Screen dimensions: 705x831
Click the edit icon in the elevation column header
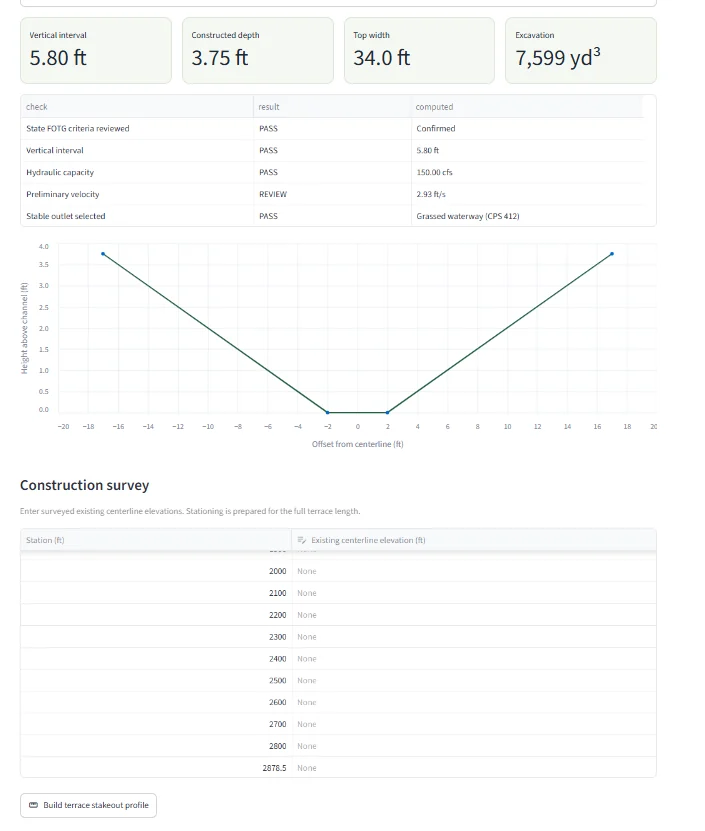pyautogui.click(x=302, y=540)
